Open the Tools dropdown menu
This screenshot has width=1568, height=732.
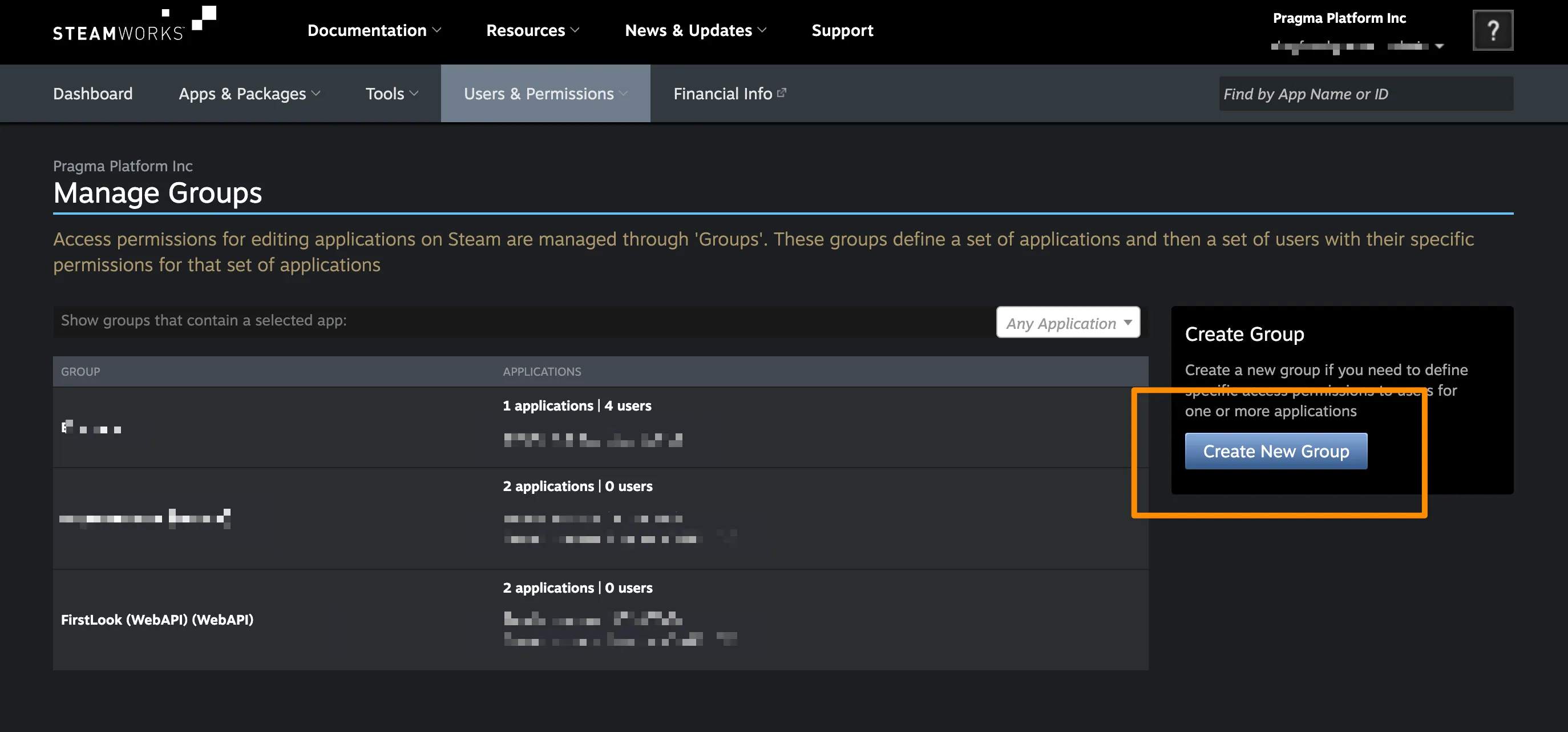(391, 94)
